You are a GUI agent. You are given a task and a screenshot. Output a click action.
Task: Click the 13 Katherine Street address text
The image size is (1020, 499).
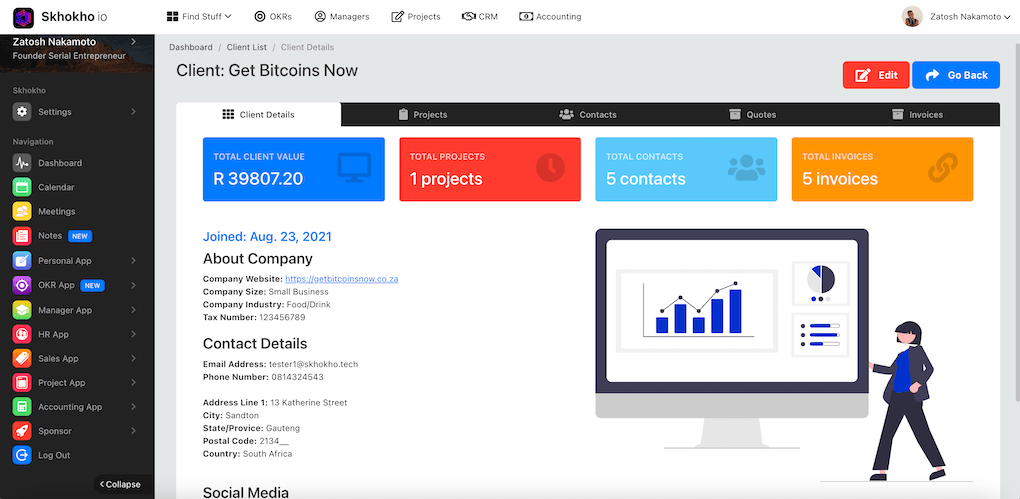(308, 403)
